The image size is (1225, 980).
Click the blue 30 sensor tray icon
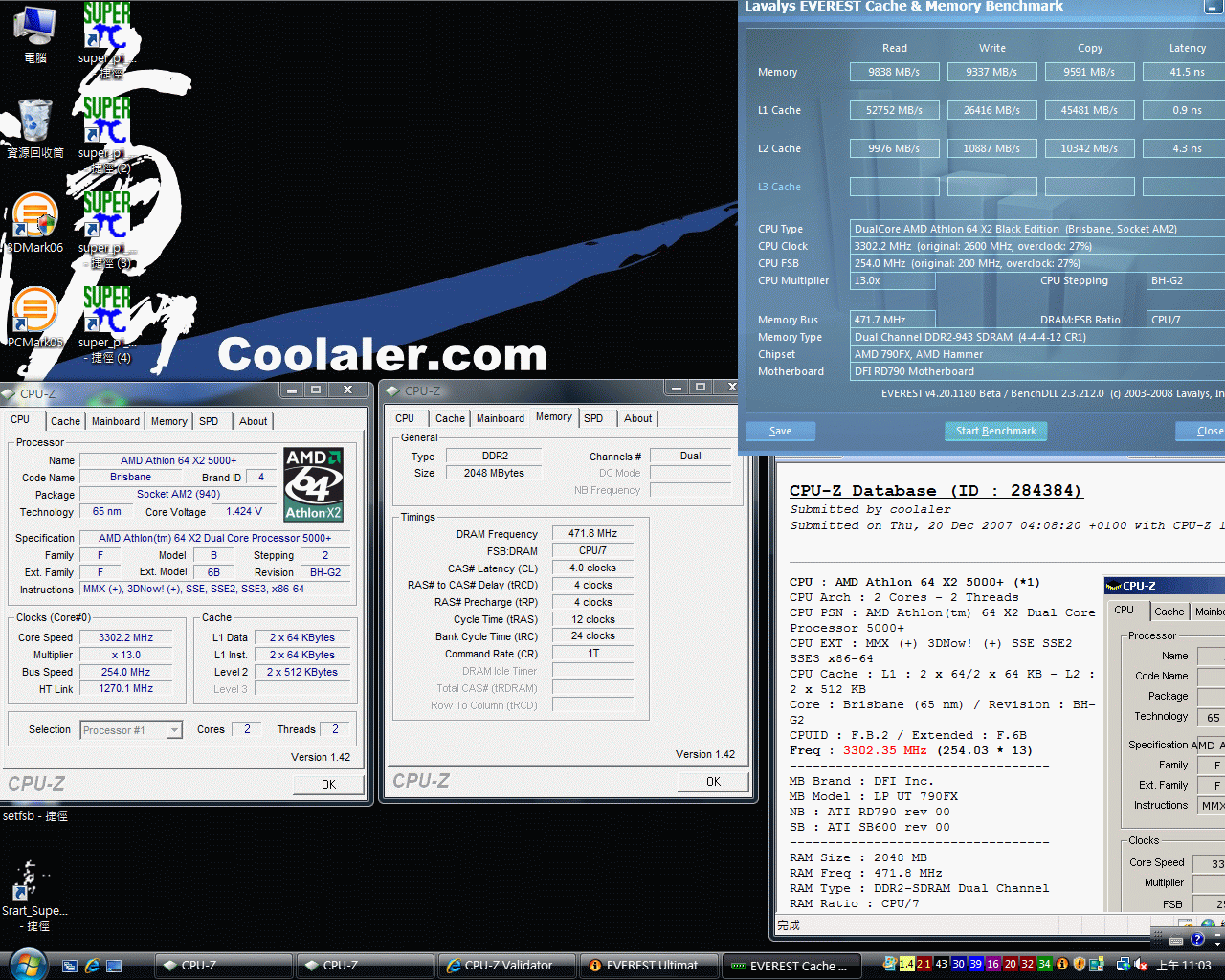(x=958, y=965)
